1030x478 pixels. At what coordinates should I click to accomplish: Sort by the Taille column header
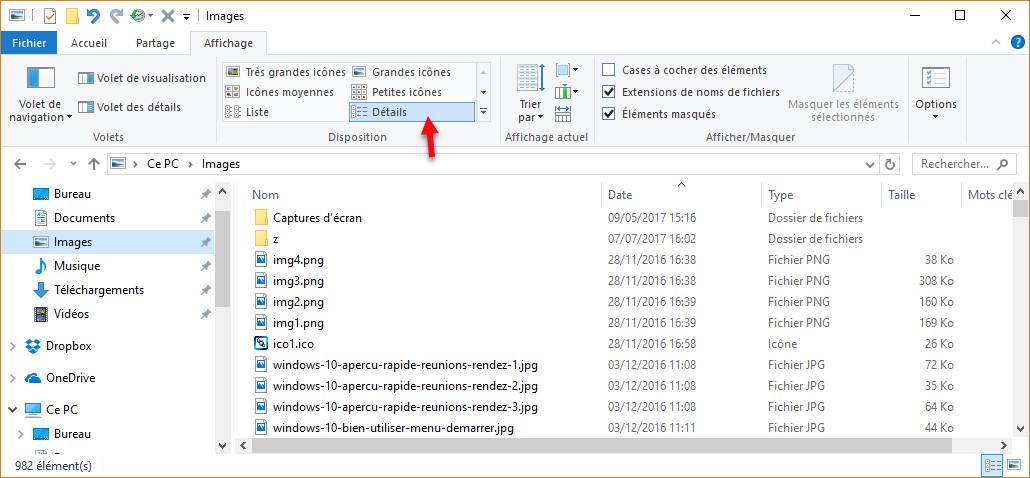coord(902,195)
